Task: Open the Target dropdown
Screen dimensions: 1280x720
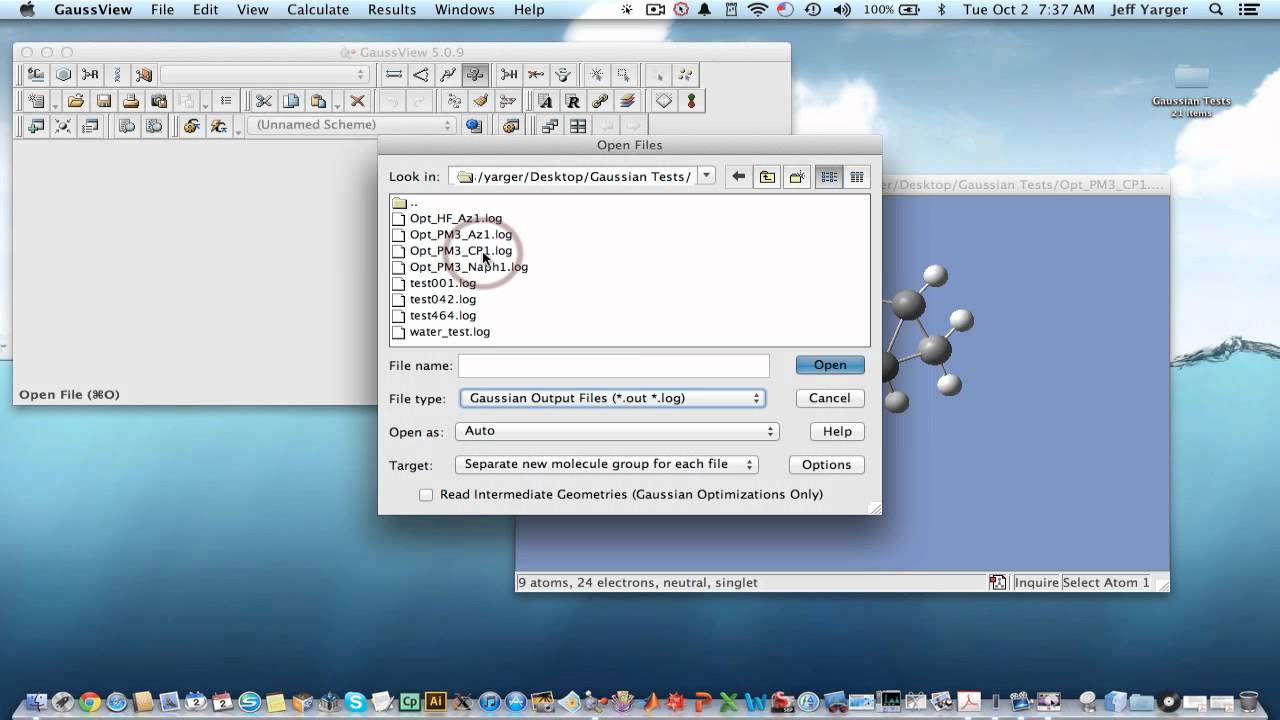Action: (x=606, y=464)
